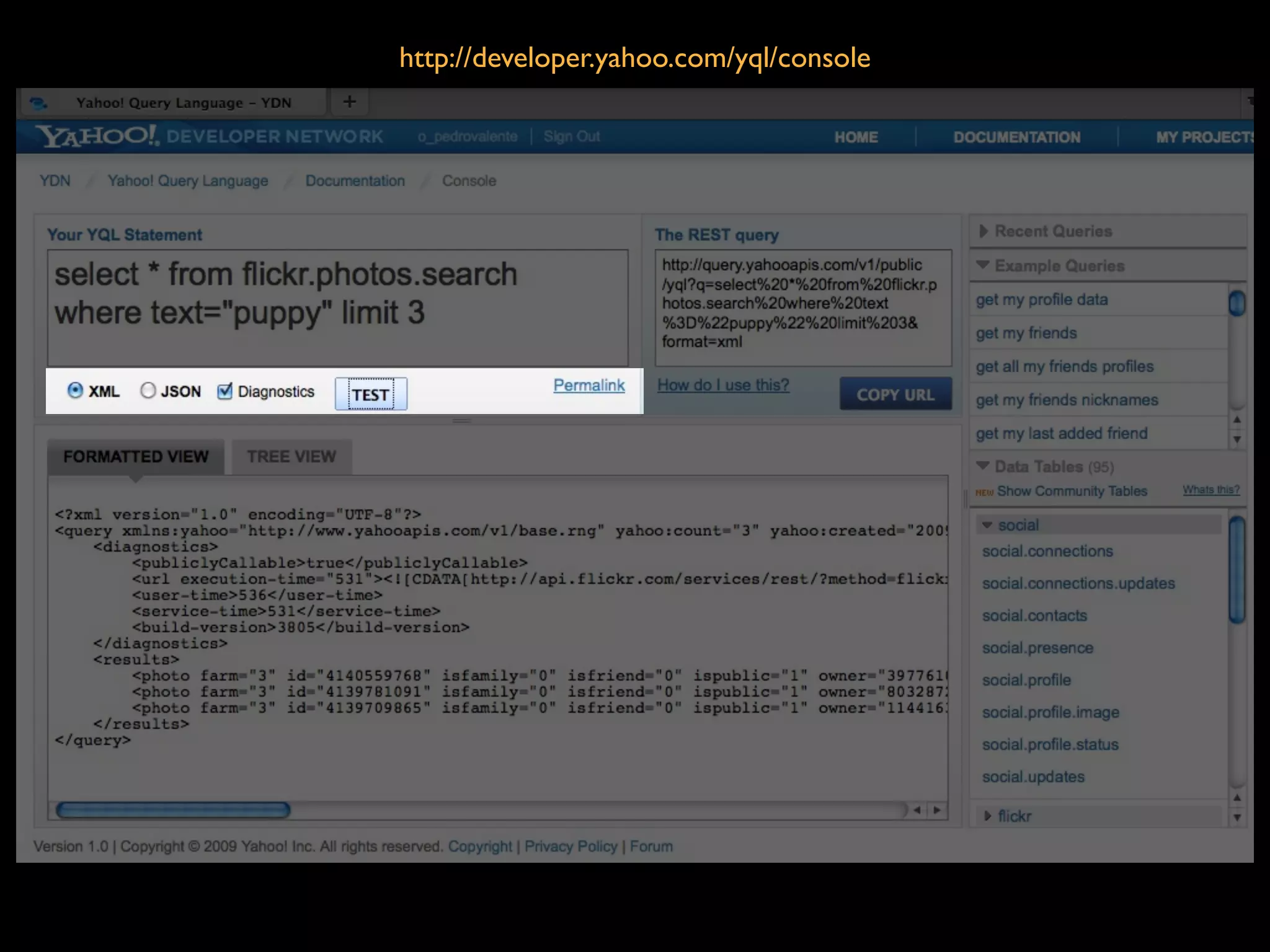Click the o_pedrovalente username link

click(468, 136)
